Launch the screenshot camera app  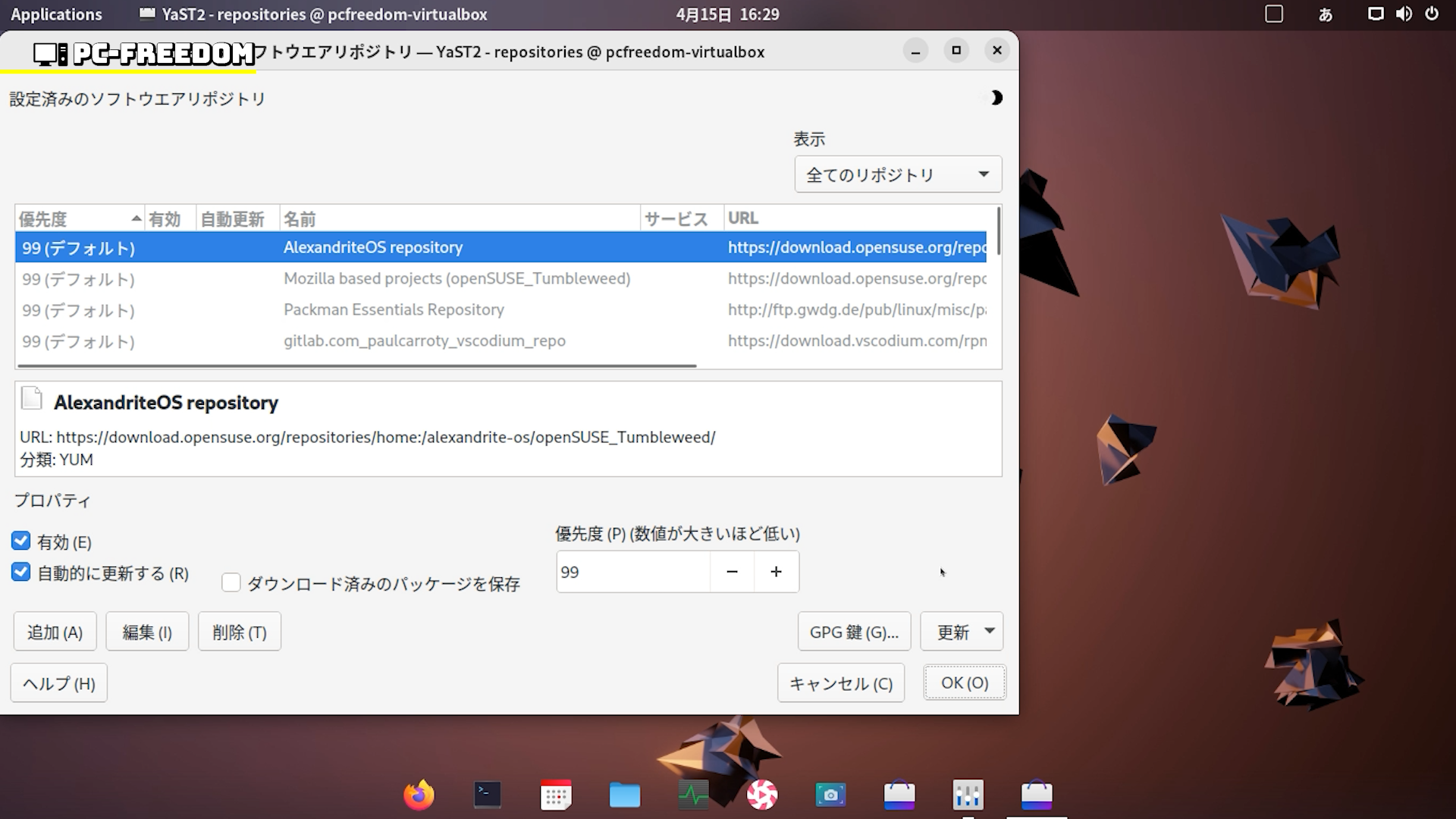pos(830,795)
